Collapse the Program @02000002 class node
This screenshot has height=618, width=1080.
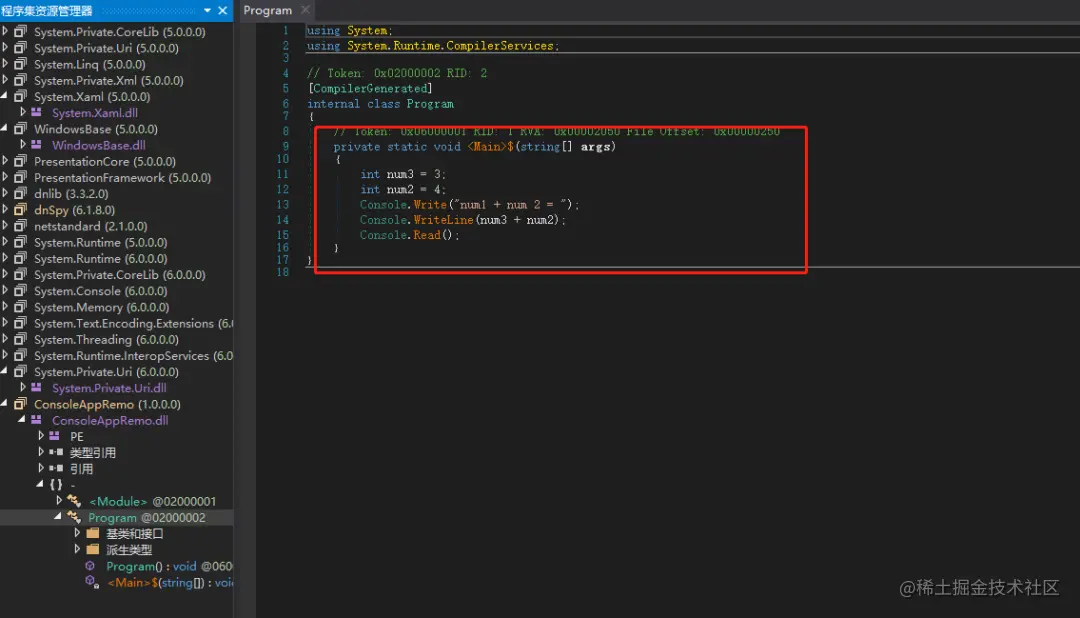(x=59, y=517)
